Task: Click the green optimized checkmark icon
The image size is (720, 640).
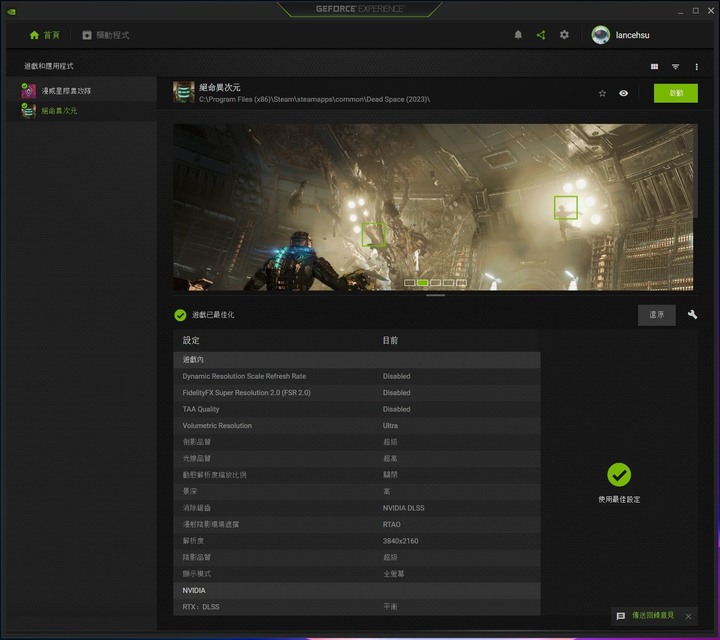Action: 180,315
